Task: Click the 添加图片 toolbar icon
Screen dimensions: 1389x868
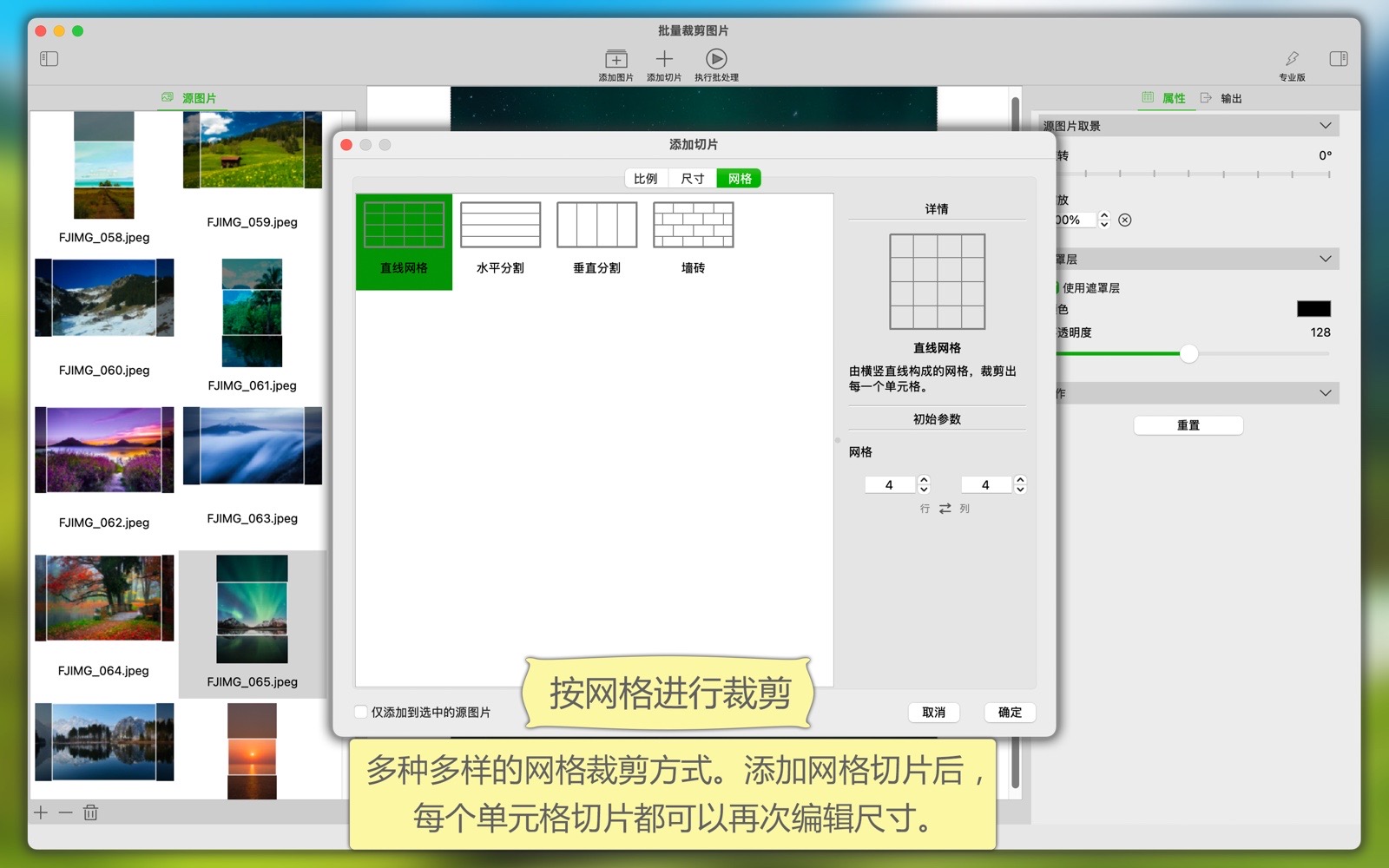Action: (616, 59)
